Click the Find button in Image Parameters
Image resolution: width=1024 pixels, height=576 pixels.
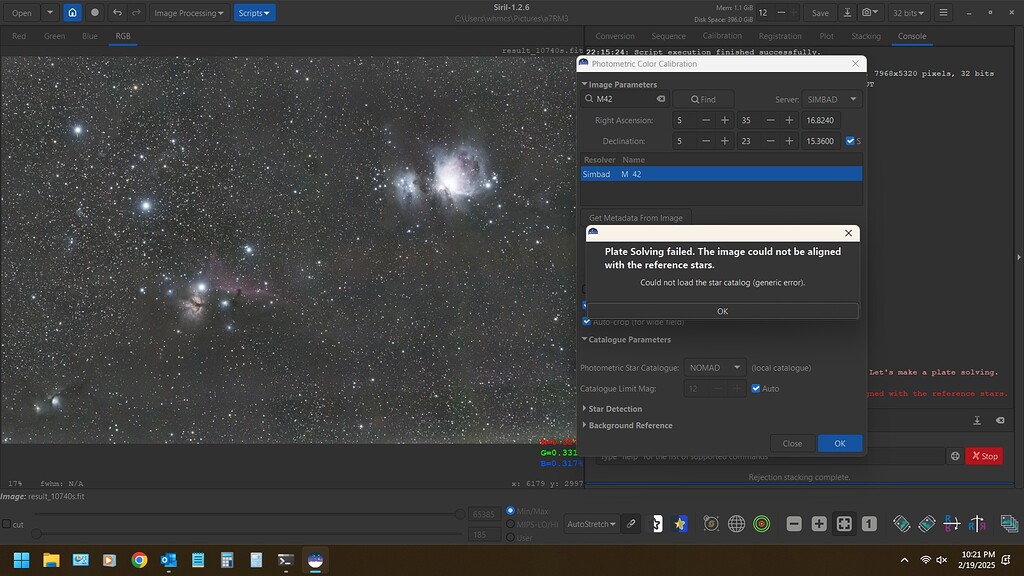[x=705, y=99]
